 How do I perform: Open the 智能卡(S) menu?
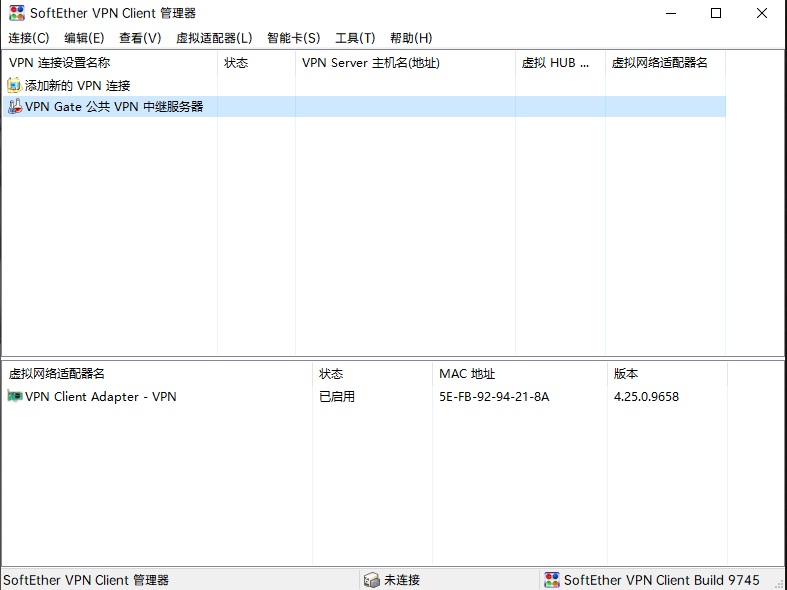(x=293, y=38)
